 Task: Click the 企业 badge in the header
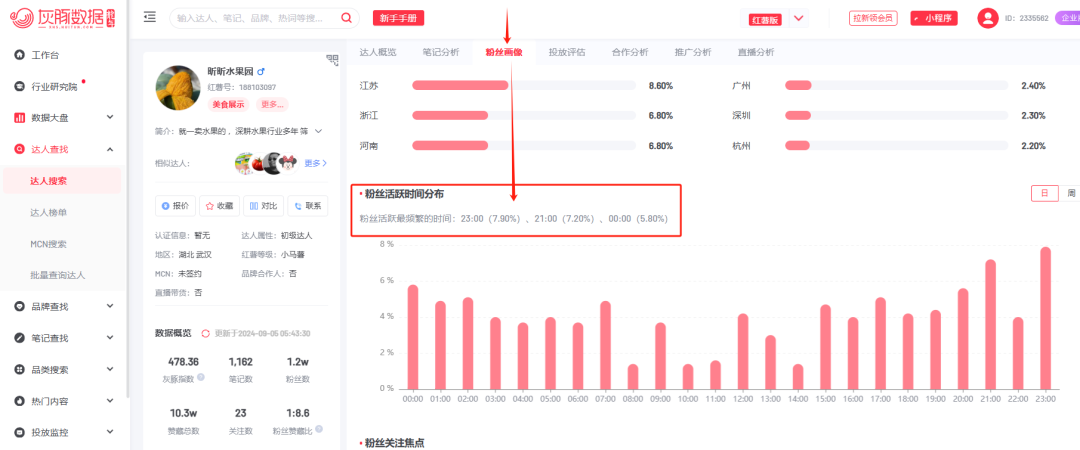pyautogui.click(x=1067, y=18)
